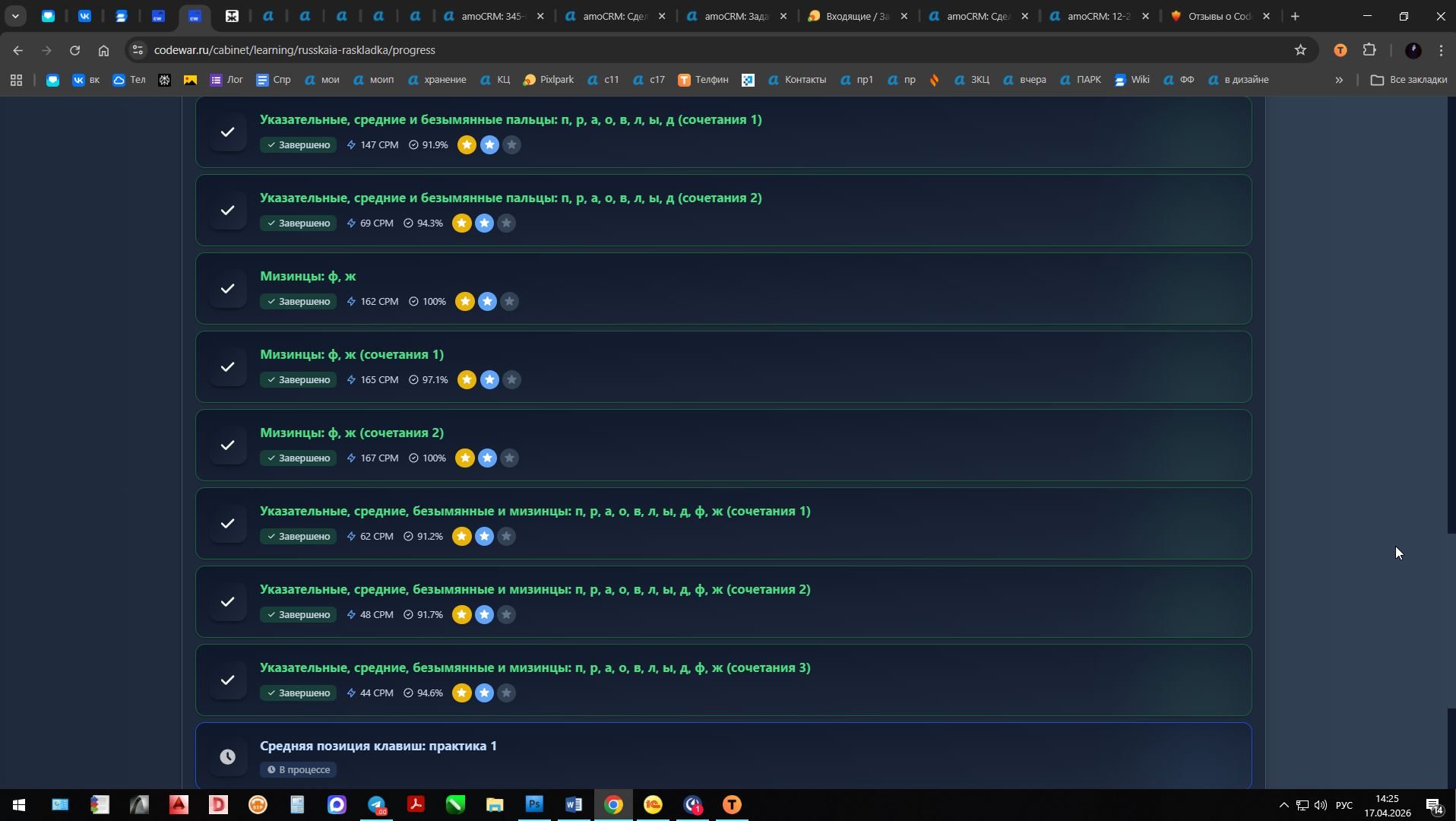Expand the system tray hidden icons arrow
This screenshot has width=1456, height=821.
pyautogui.click(x=1283, y=805)
